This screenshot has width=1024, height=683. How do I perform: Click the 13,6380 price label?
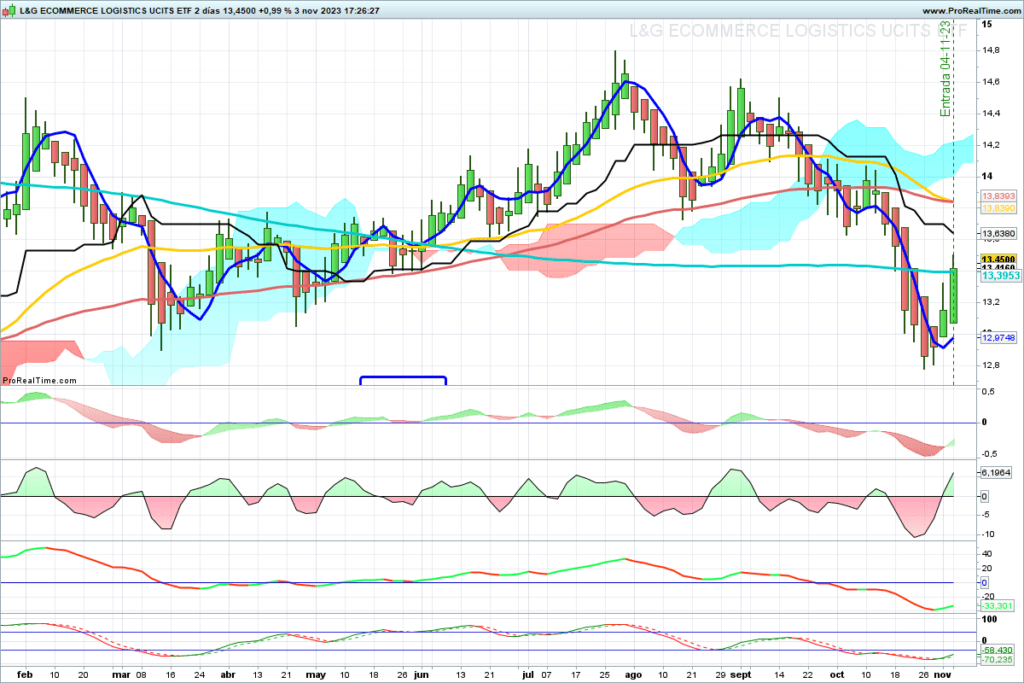(x=999, y=233)
